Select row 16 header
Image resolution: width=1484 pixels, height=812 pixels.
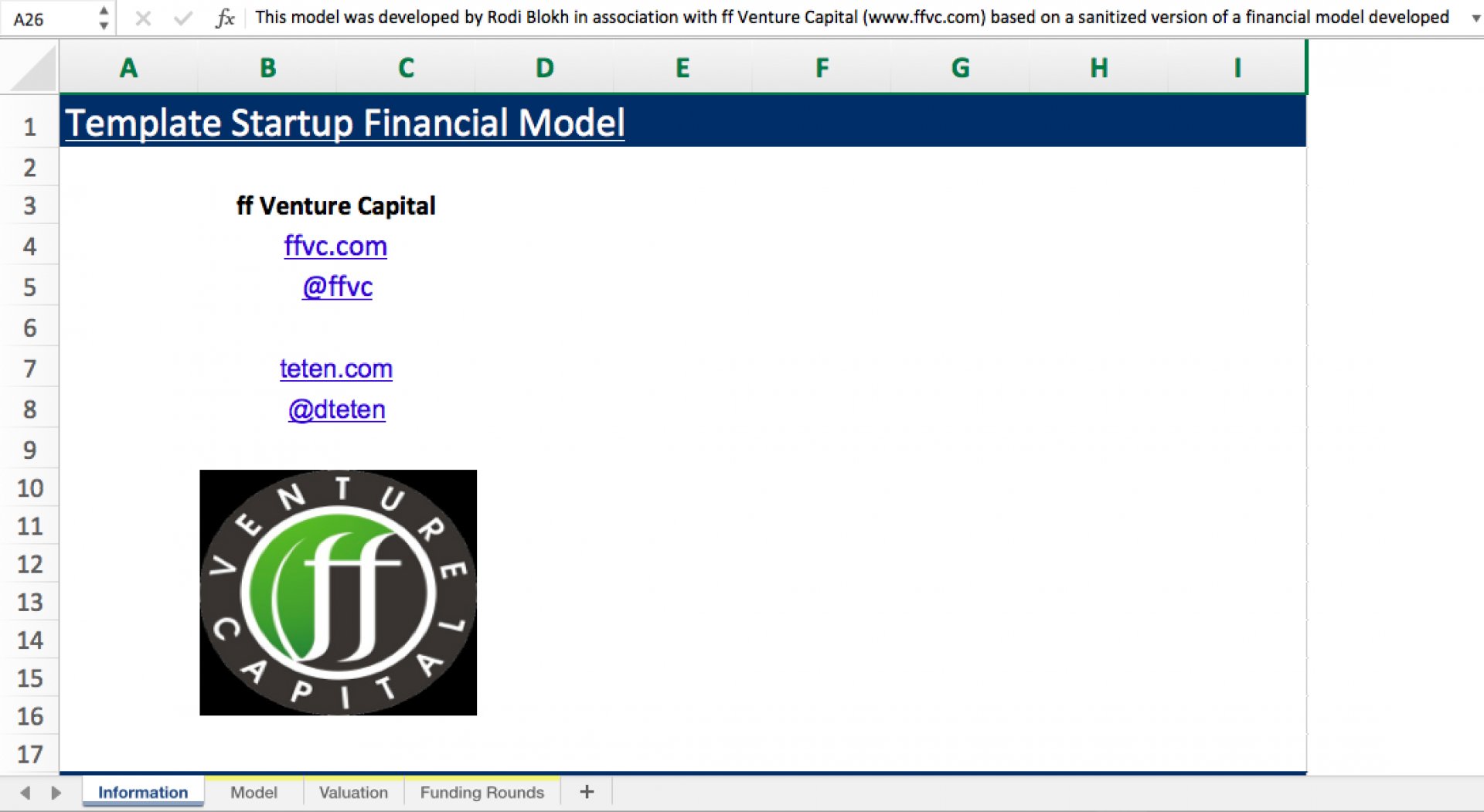tap(29, 715)
